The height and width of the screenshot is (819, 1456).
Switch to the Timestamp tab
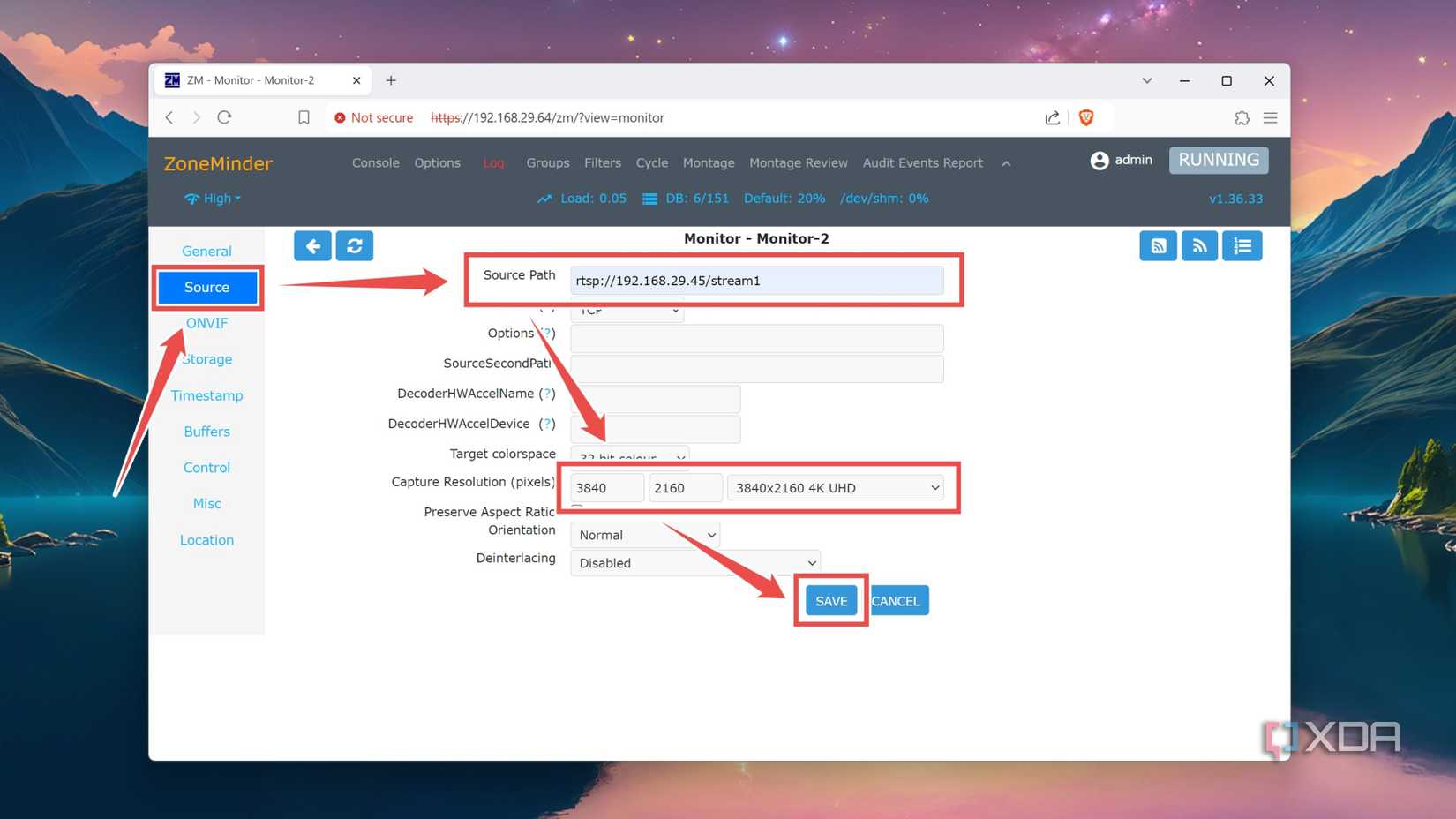pyautogui.click(x=206, y=395)
